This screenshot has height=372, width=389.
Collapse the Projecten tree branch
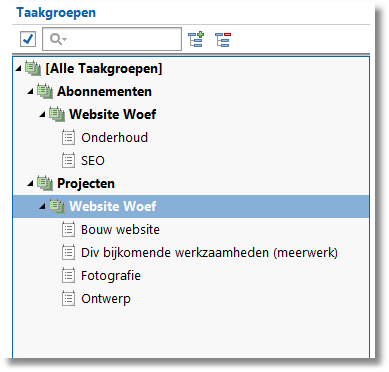point(31,183)
